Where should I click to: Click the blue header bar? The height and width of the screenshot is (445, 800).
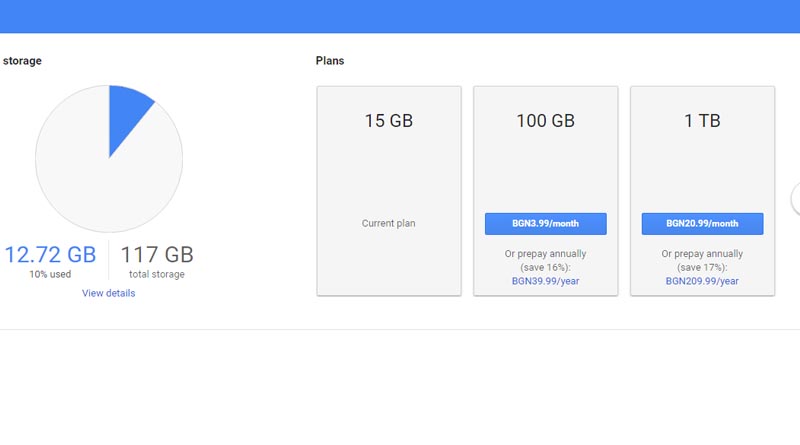click(400, 16)
